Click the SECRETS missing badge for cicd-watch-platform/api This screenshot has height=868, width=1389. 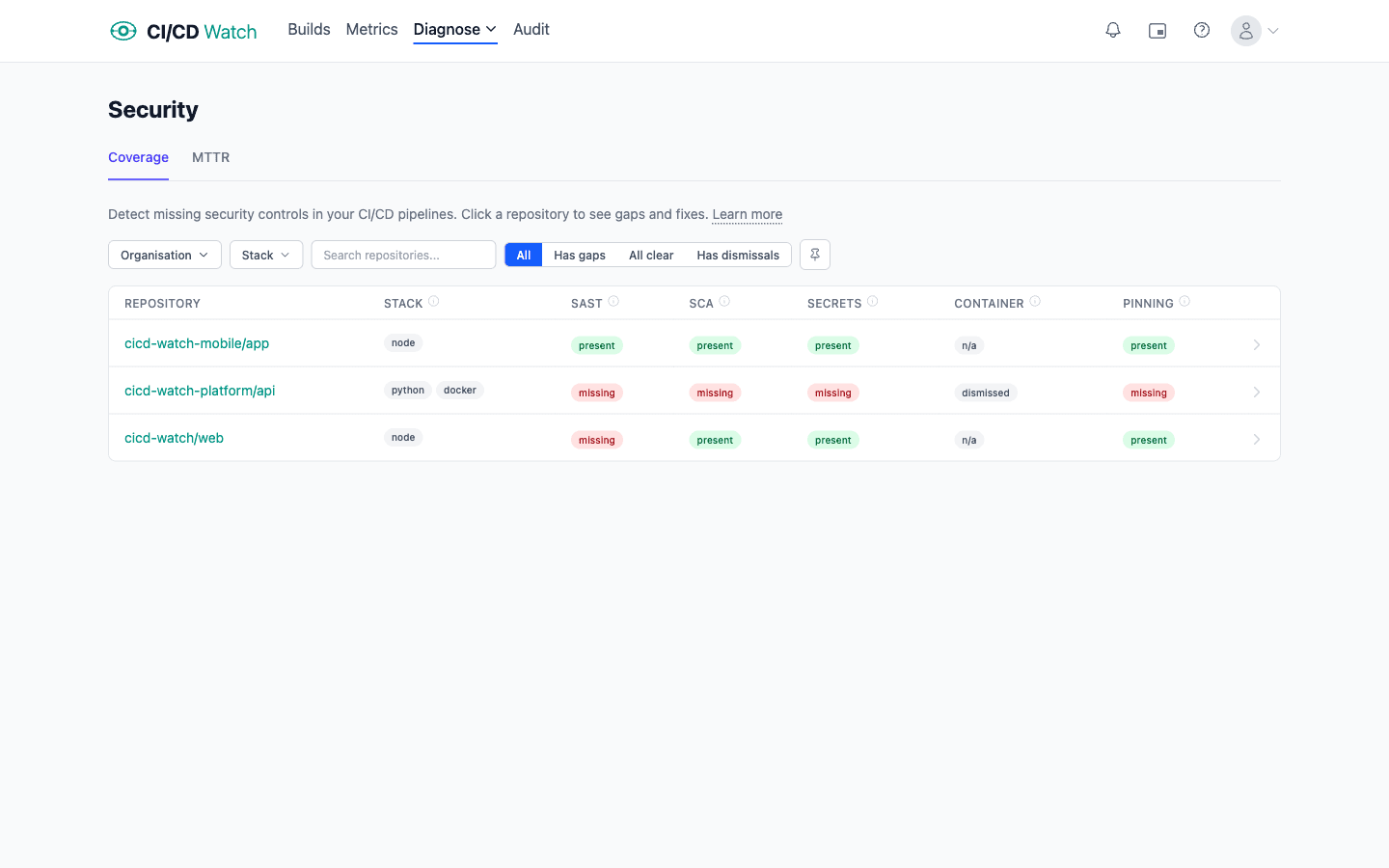(833, 393)
